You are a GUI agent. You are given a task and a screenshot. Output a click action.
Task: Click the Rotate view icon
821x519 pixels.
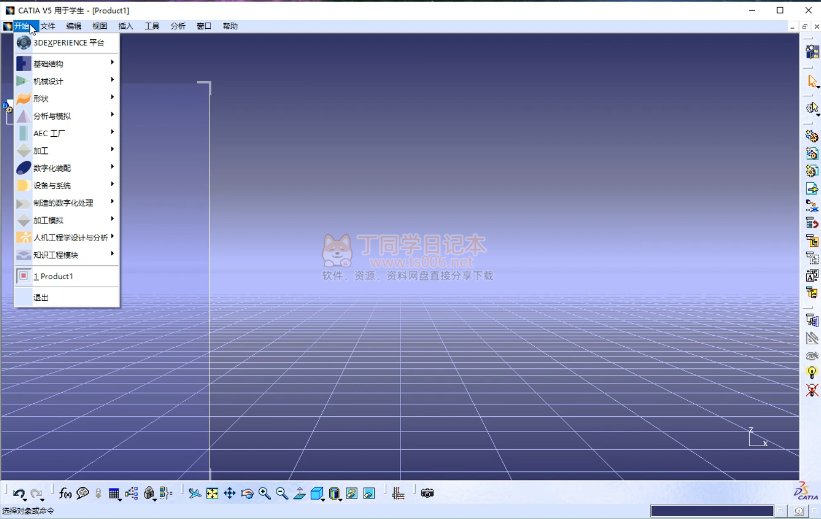coord(247,493)
